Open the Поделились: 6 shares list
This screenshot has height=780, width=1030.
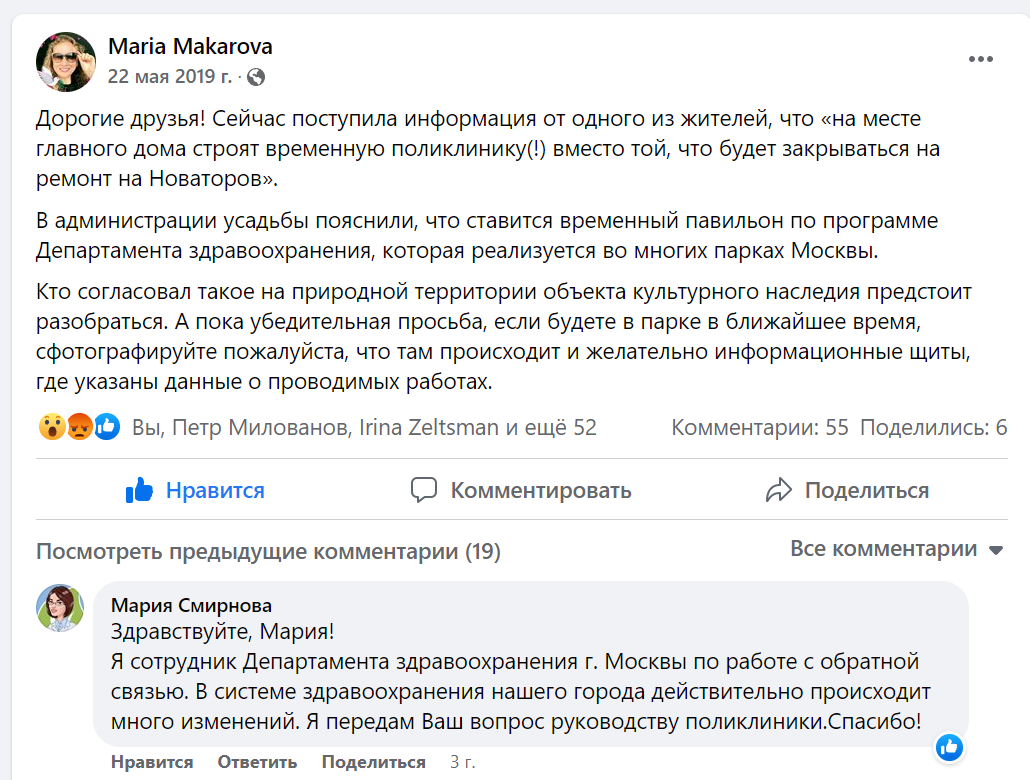click(933, 428)
